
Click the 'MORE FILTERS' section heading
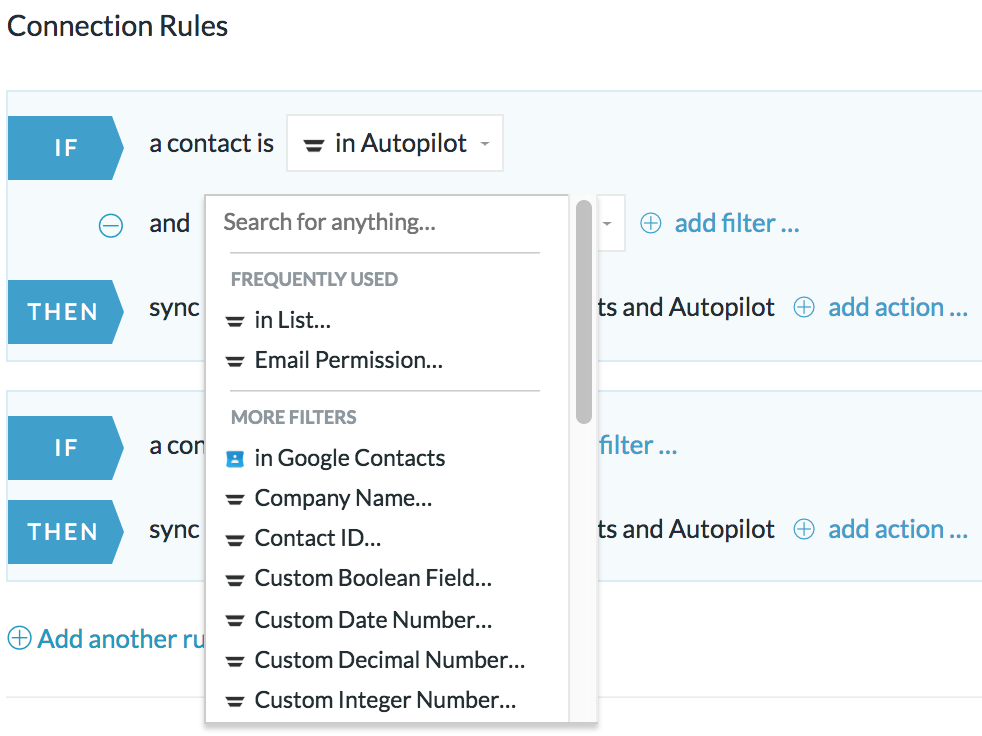[294, 417]
